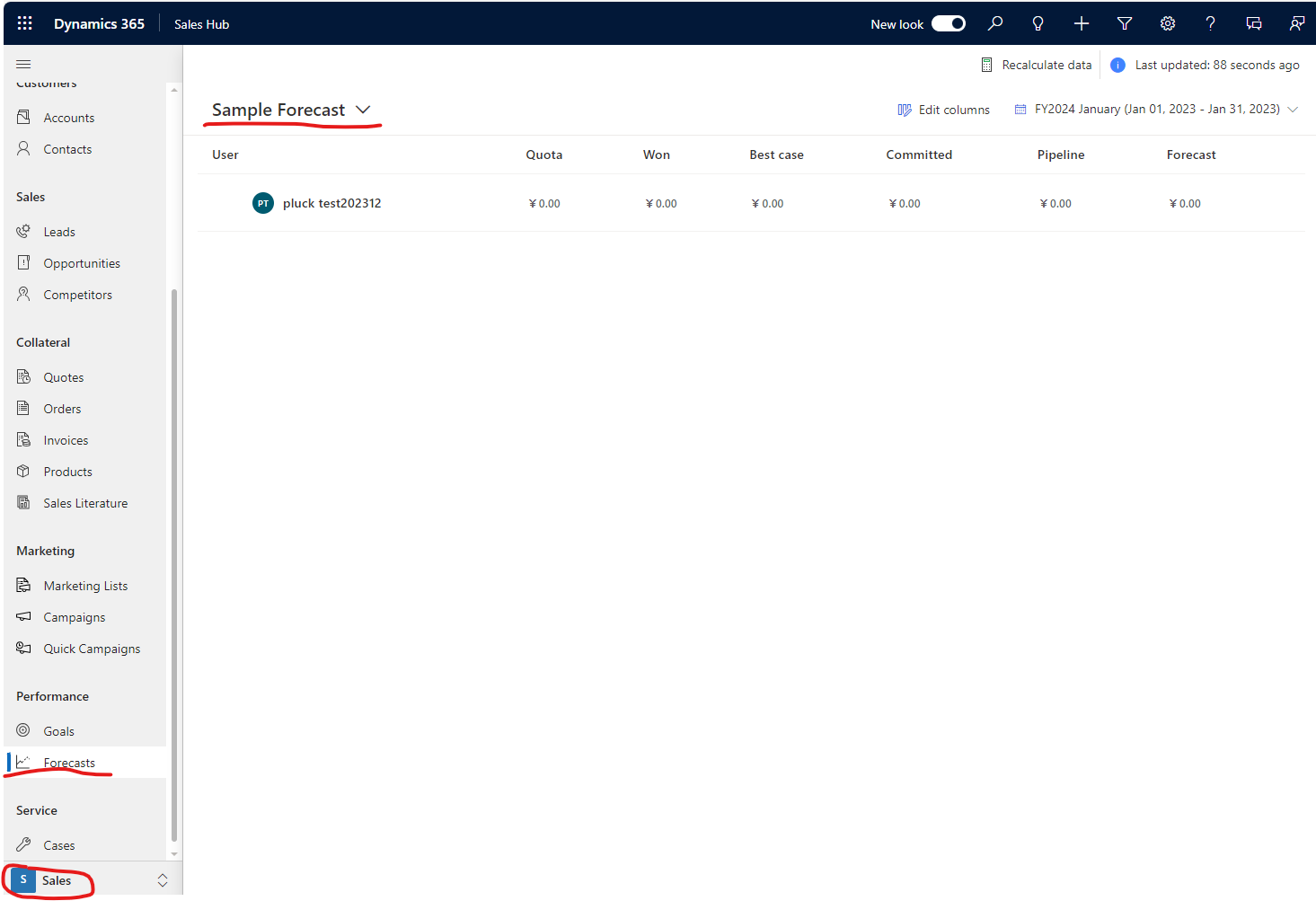Click the Recalculate data calculator icon
This screenshot has width=1316, height=901.
985,64
